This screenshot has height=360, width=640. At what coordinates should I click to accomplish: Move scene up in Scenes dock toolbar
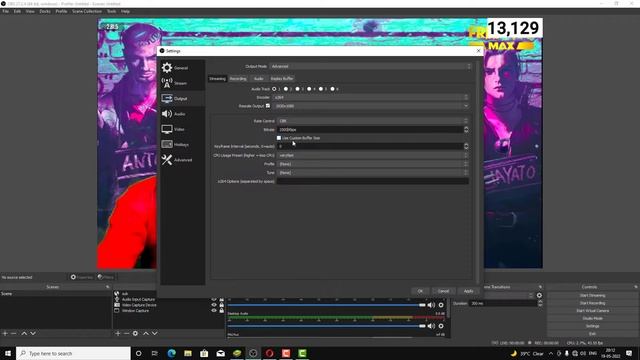[24, 333]
